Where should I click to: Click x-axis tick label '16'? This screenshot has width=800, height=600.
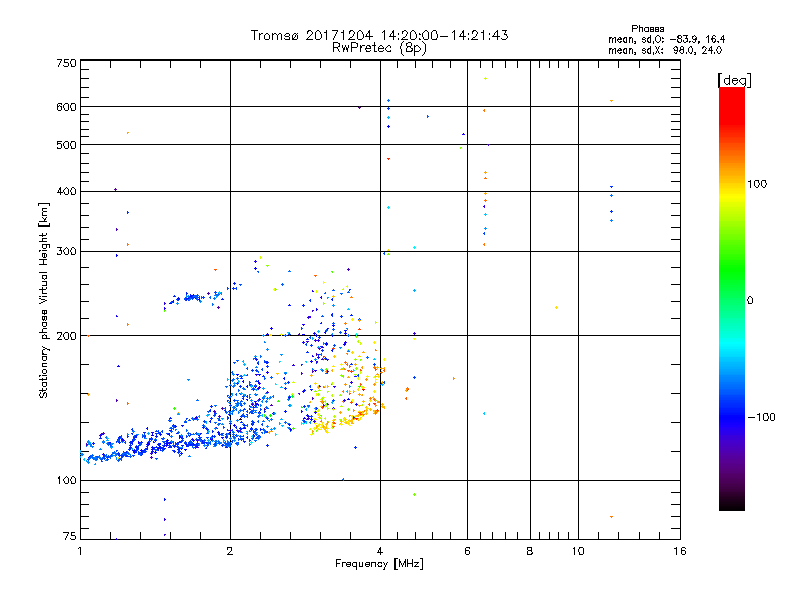[x=680, y=551]
